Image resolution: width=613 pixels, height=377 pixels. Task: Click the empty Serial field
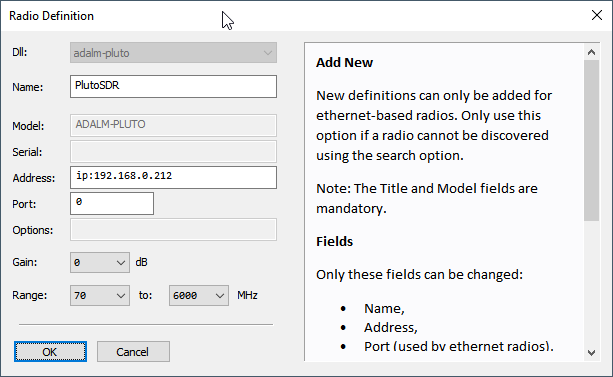pos(173,151)
